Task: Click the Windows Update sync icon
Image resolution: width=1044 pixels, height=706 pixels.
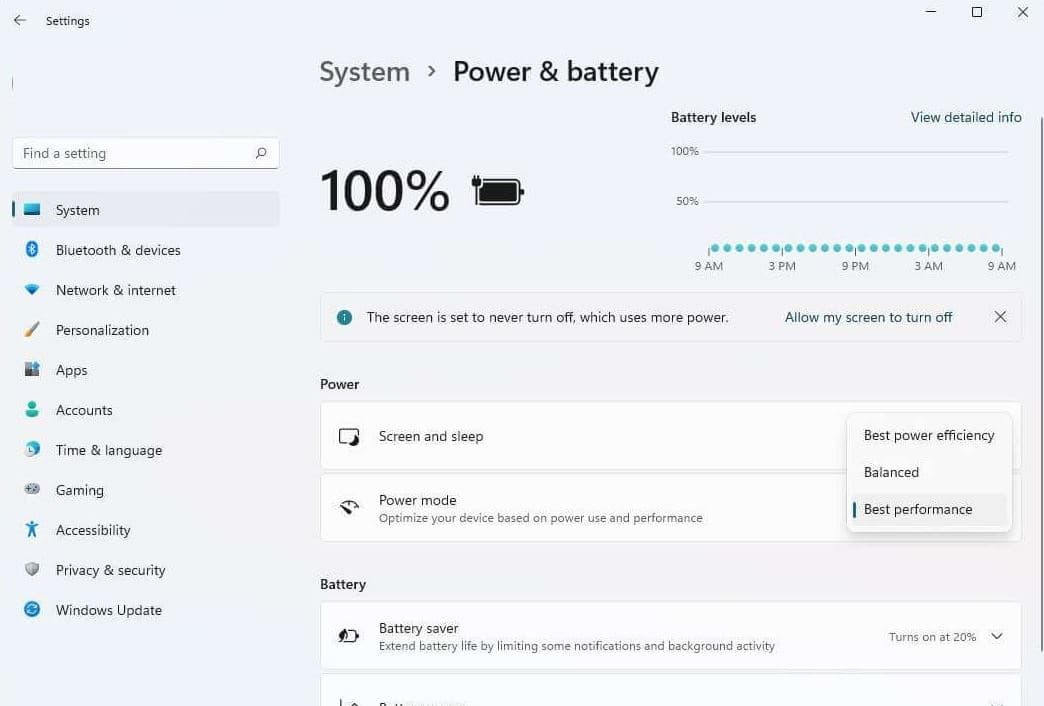Action: coord(32,610)
